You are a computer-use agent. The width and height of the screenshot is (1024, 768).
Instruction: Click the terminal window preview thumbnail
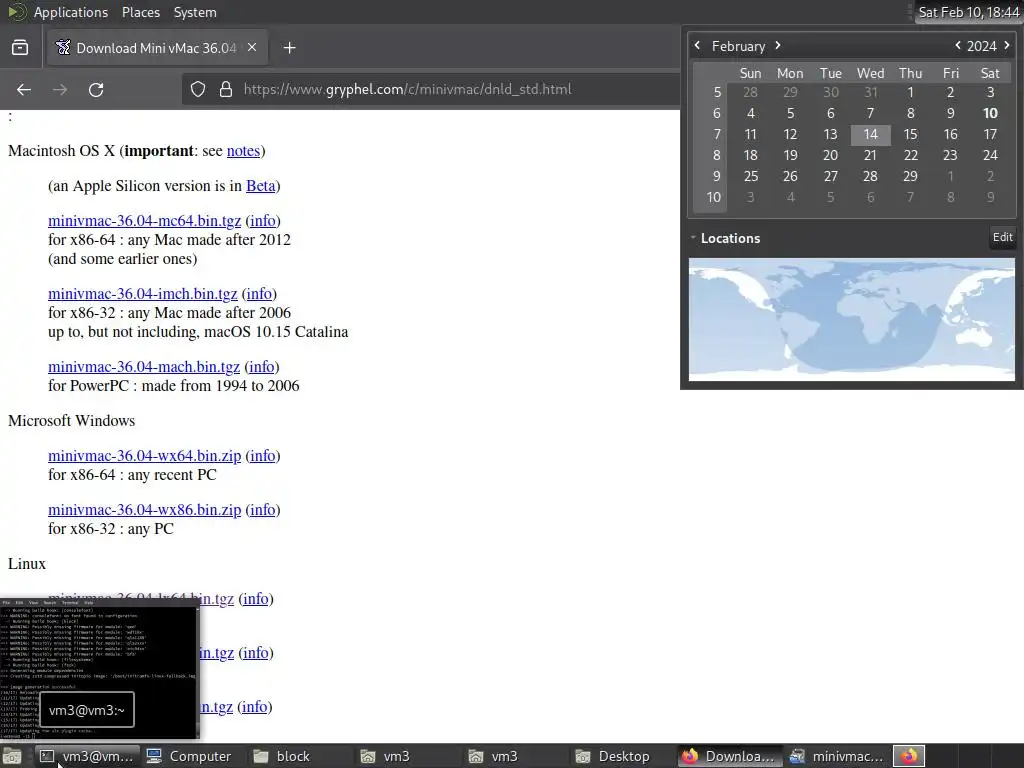[x=99, y=667]
